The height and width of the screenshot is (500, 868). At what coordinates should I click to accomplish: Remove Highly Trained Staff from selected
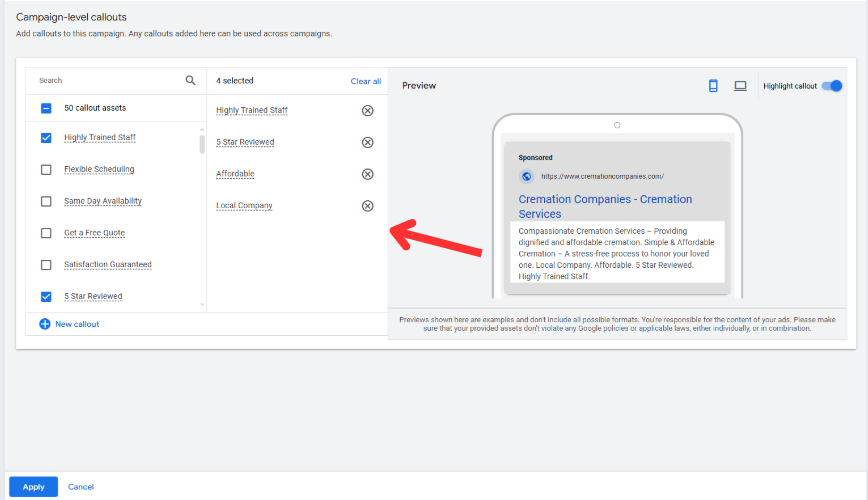[368, 111]
